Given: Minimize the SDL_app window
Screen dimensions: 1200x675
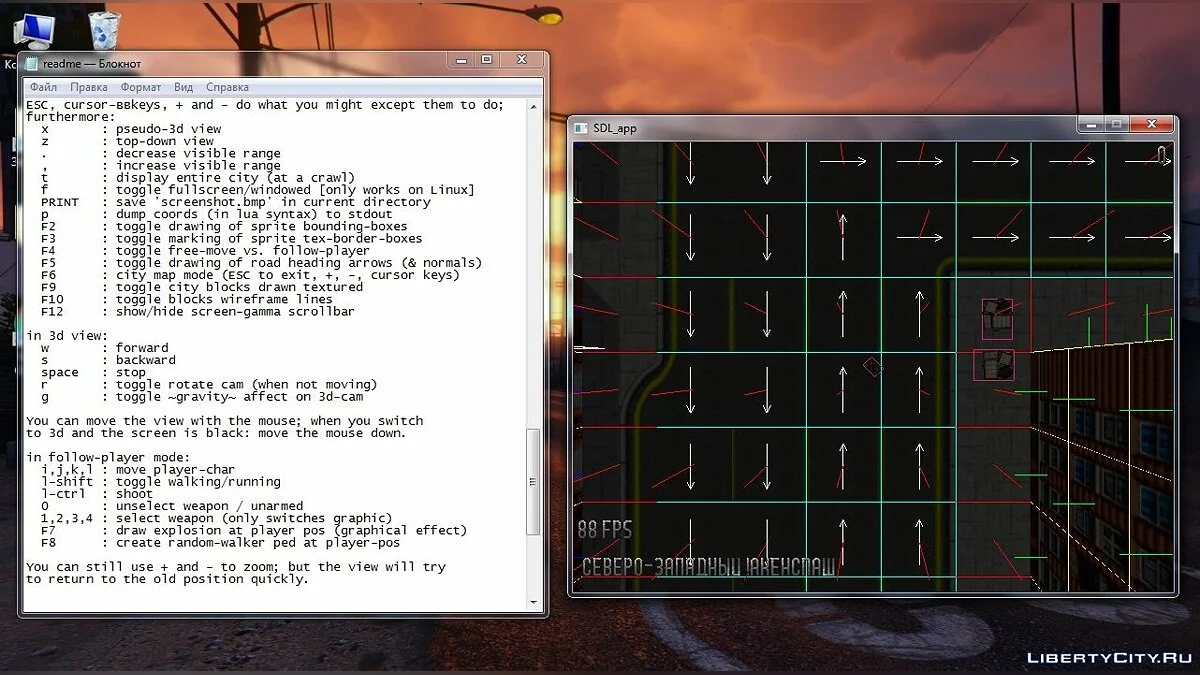Looking at the screenshot, I should (x=1091, y=124).
